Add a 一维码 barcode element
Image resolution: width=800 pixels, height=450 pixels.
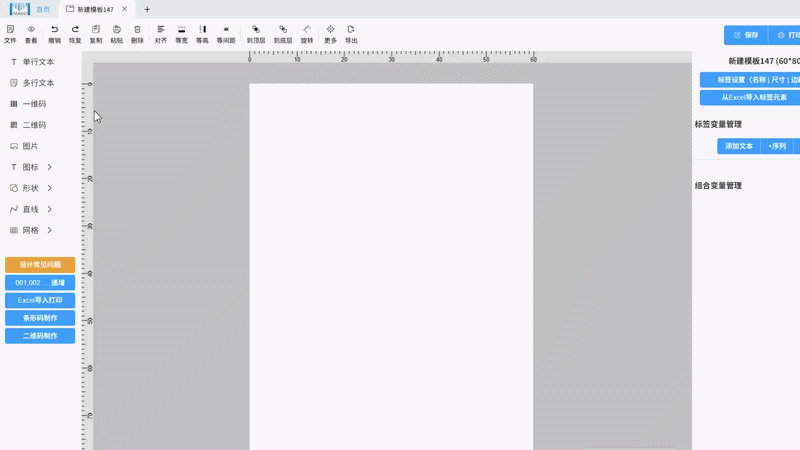[x=33, y=104]
